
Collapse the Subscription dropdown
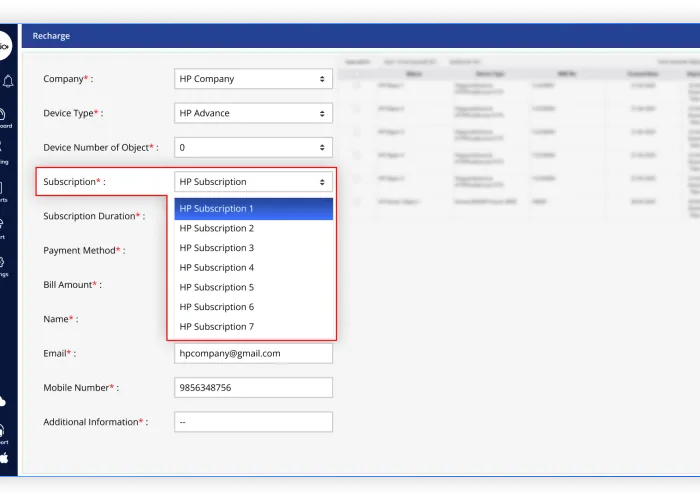tap(253, 182)
